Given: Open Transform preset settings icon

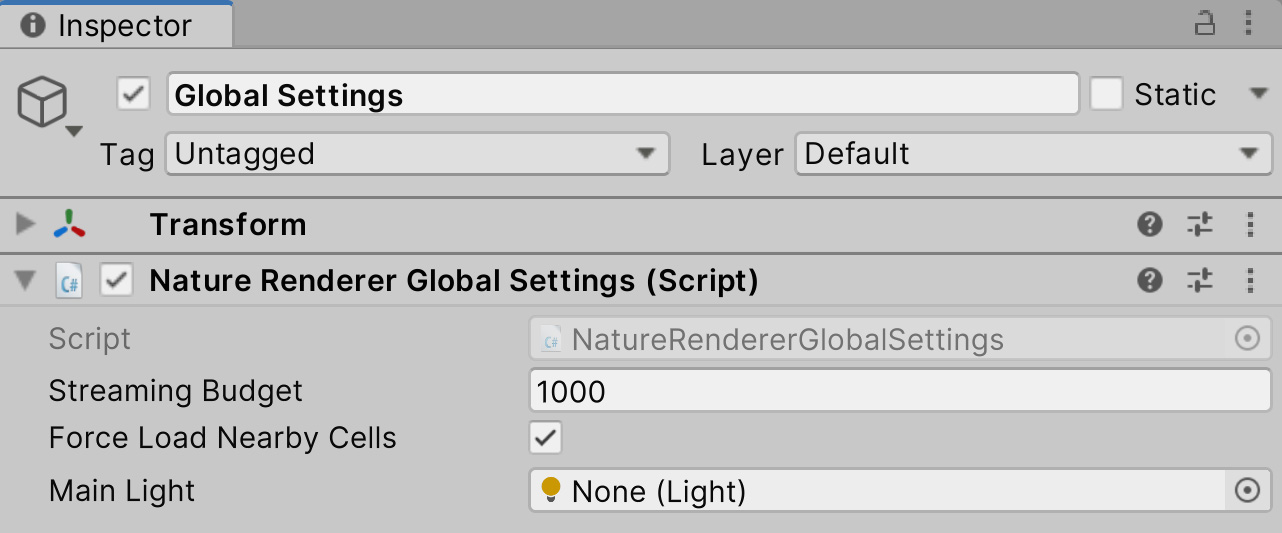Looking at the screenshot, I should point(1200,225).
